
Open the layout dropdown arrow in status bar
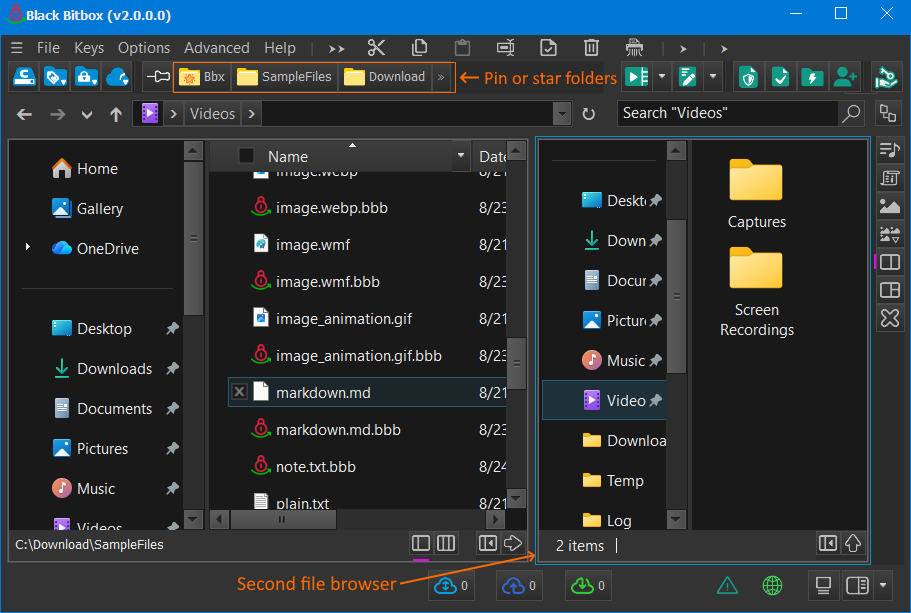coord(883,585)
